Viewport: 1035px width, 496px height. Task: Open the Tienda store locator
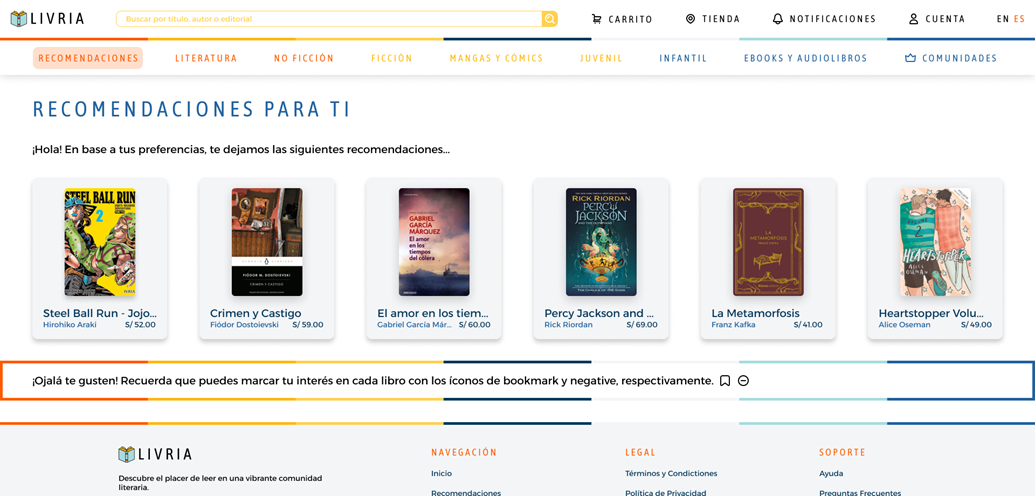click(x=713, y=19)
